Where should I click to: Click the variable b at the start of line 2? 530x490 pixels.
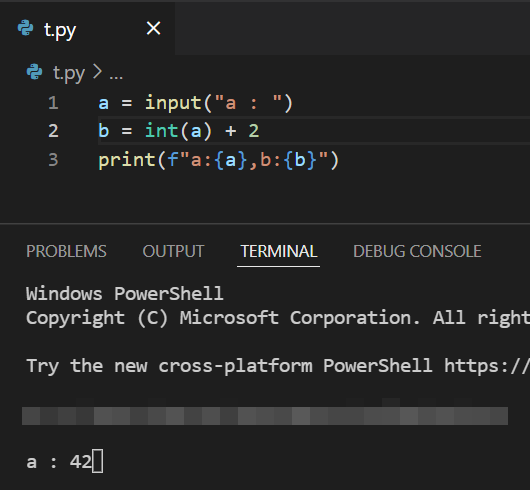pos(103,131)
